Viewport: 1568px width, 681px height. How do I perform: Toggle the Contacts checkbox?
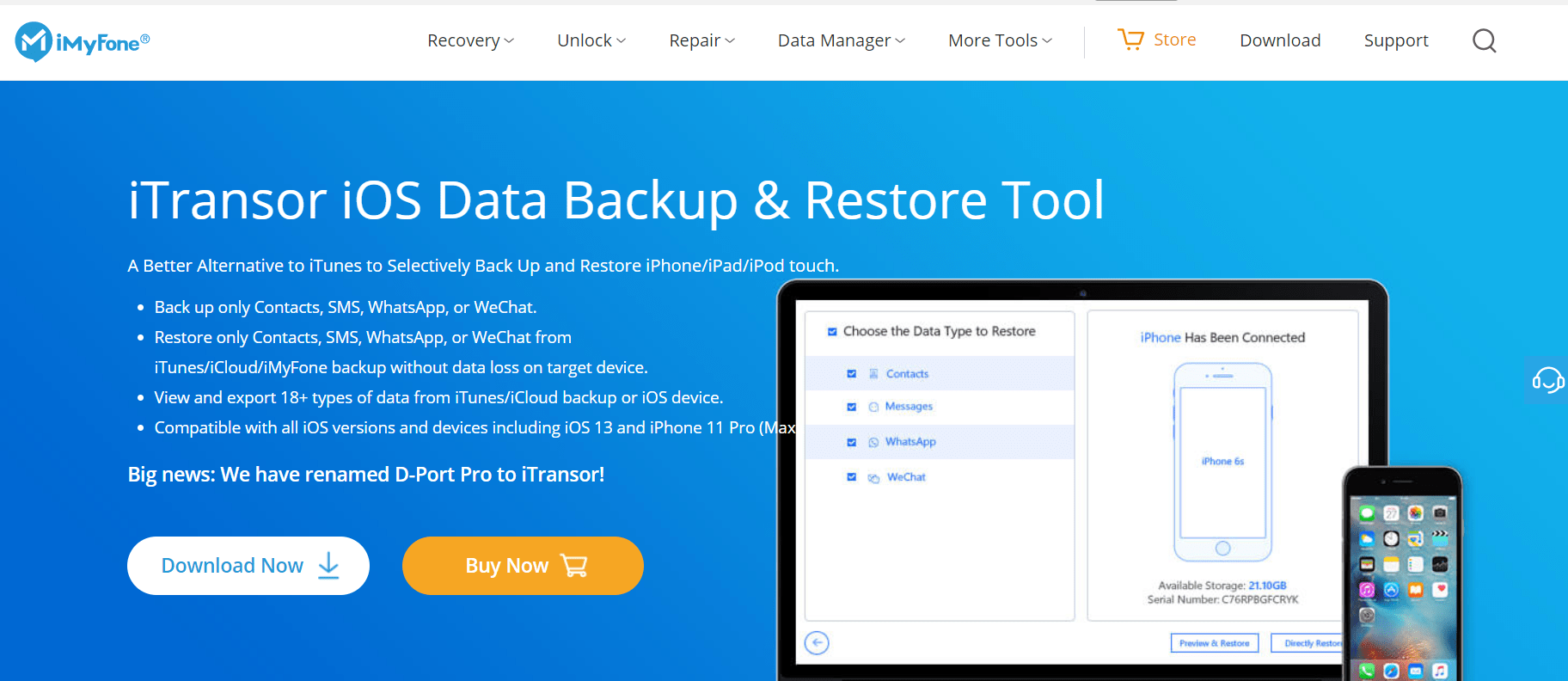point(852,374)
